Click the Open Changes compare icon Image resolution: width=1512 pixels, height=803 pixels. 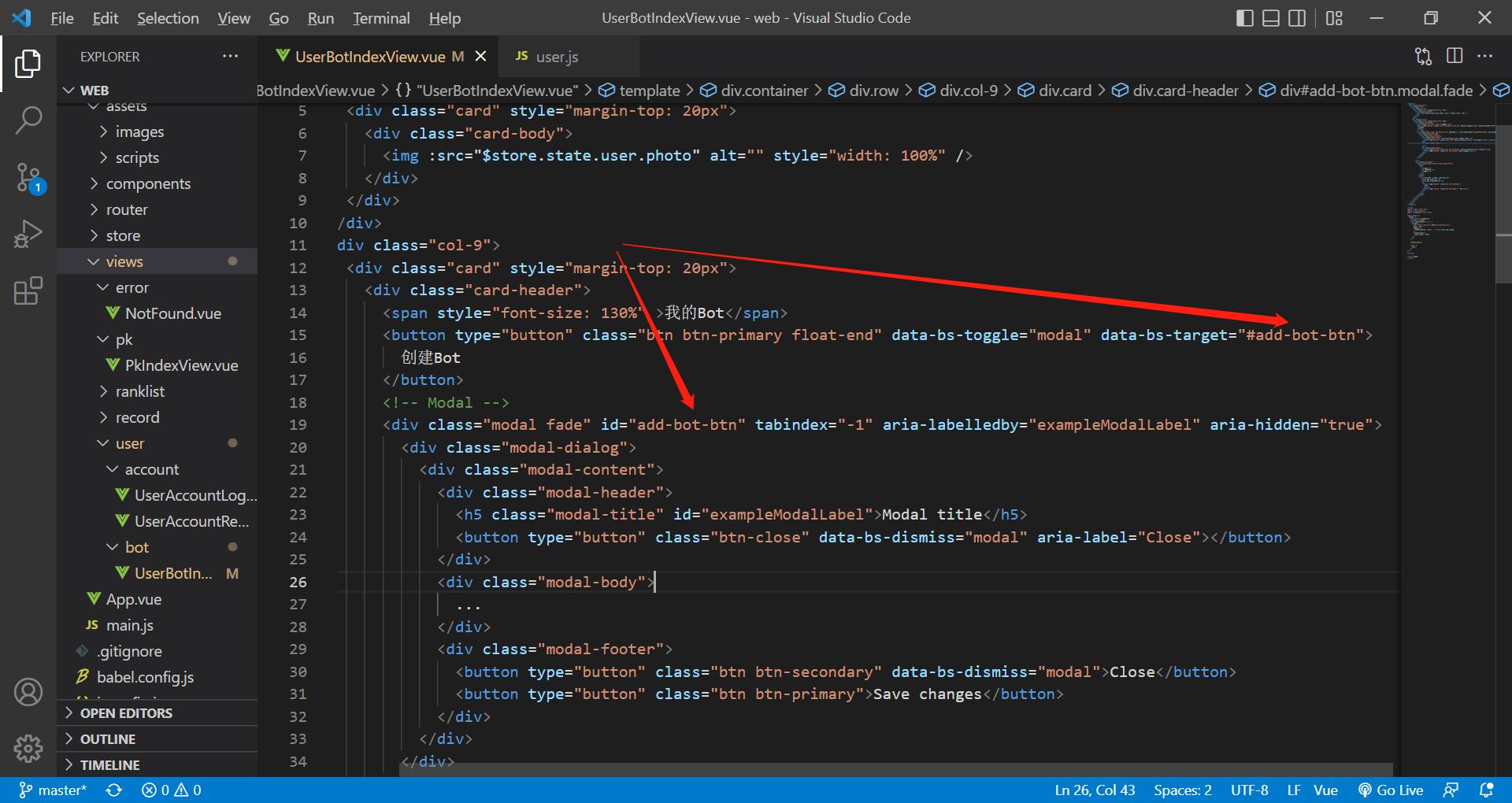(x=1423, y=56)
